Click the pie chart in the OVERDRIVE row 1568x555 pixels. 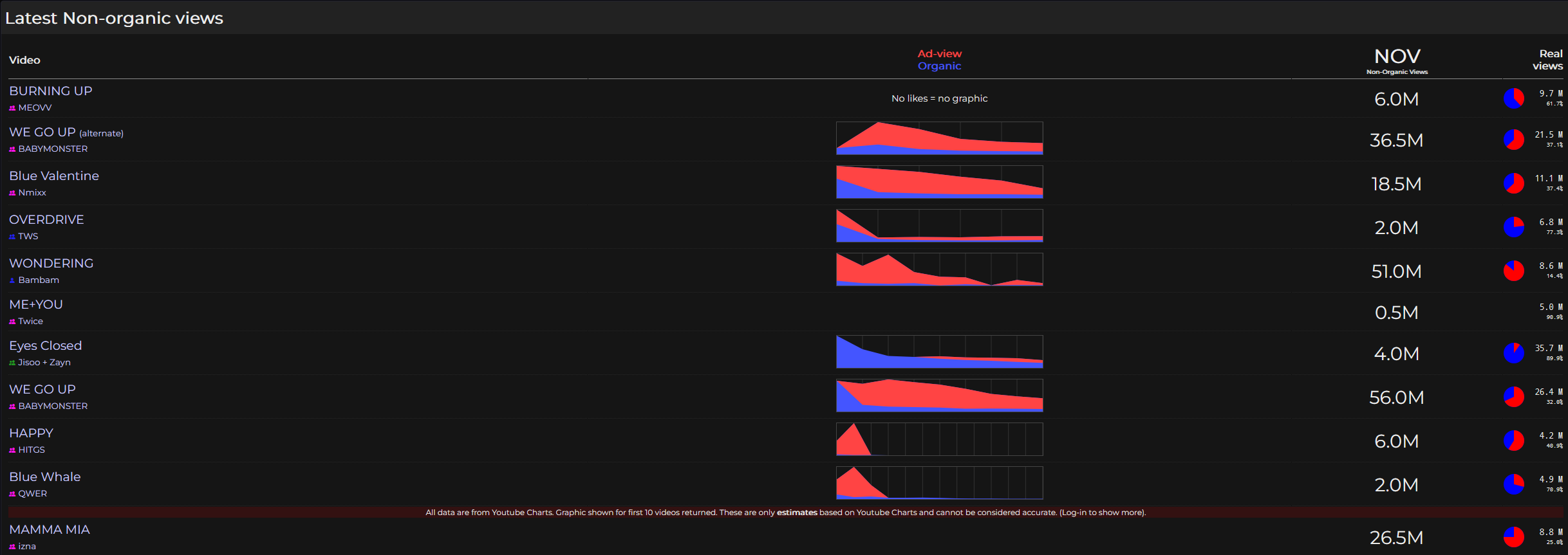(1514, 227)
